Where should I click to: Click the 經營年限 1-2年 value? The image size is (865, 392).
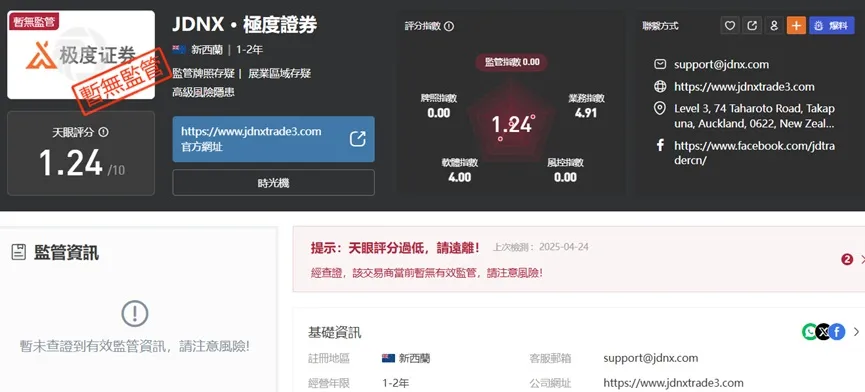point(396,383)
